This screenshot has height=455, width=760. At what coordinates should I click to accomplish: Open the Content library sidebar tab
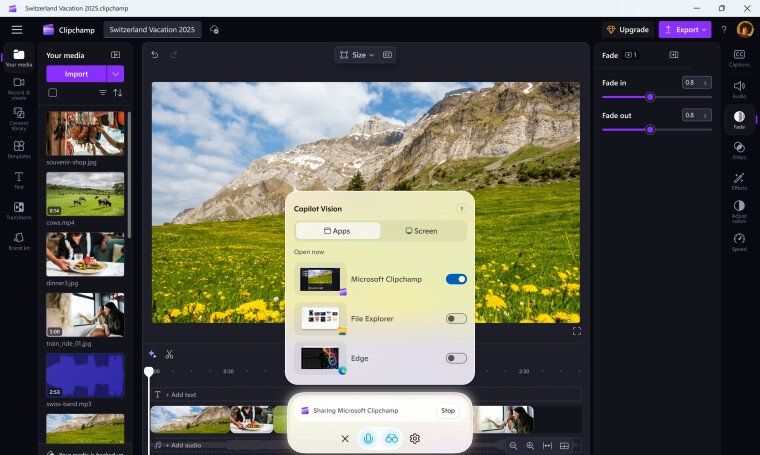(x=18, y=119)
